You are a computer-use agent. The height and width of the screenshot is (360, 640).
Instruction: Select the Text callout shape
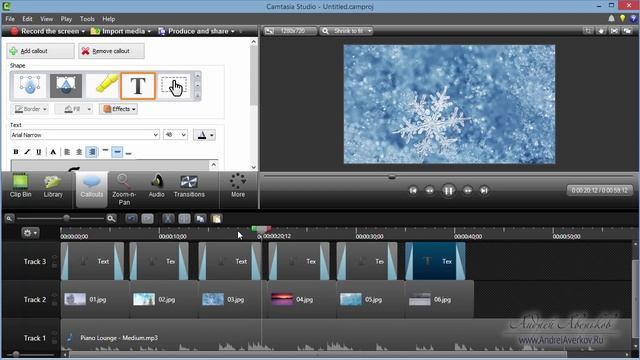tap(138, 86)
